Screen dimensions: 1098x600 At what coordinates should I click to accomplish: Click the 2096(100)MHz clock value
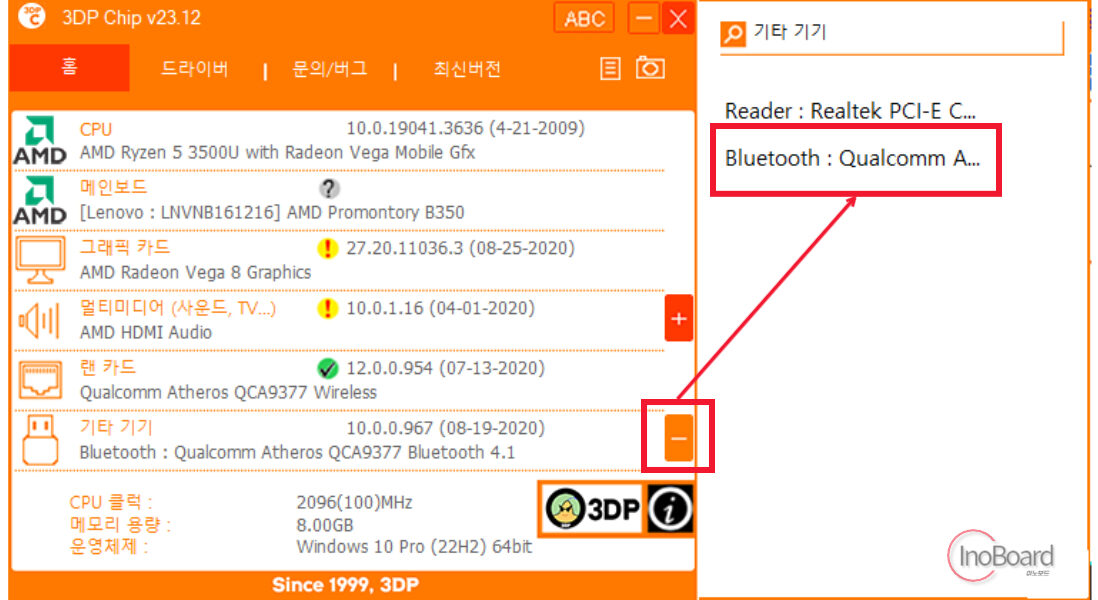[354, 503]
